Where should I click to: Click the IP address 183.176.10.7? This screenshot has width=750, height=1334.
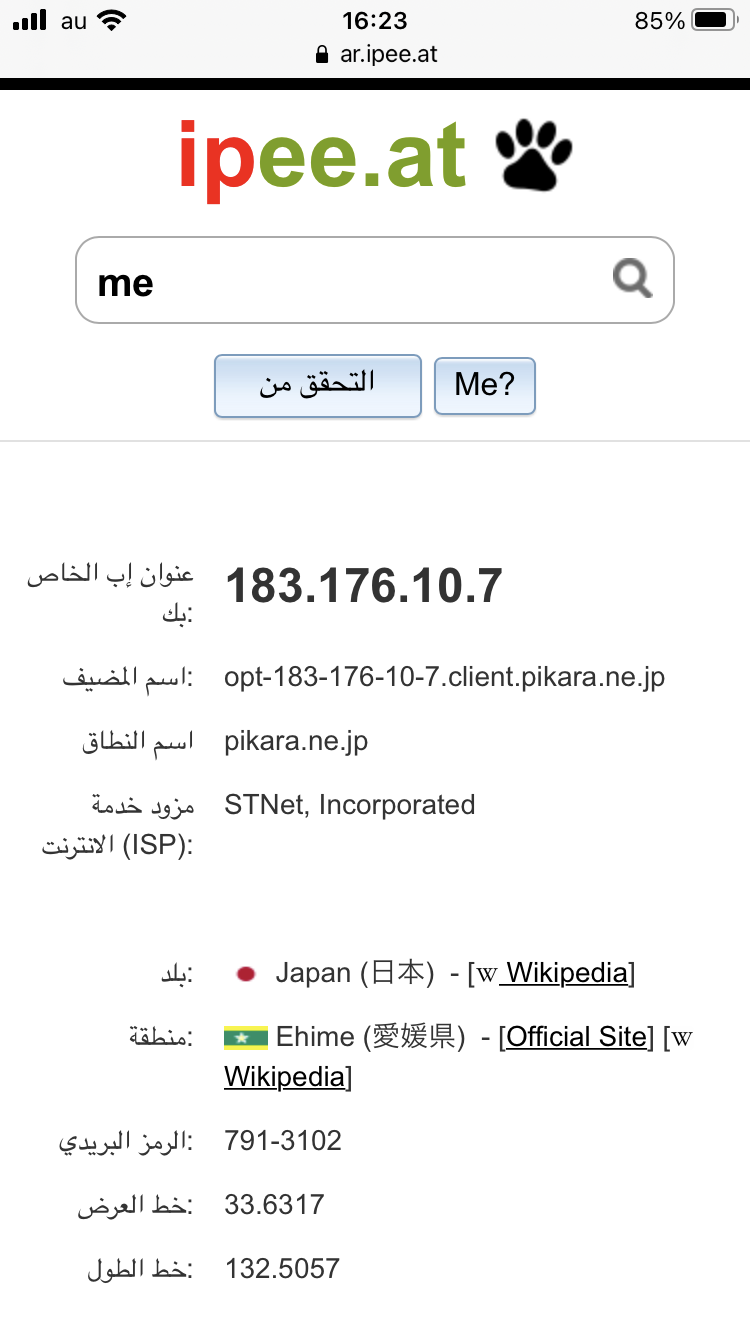click(x=363, y=586)
